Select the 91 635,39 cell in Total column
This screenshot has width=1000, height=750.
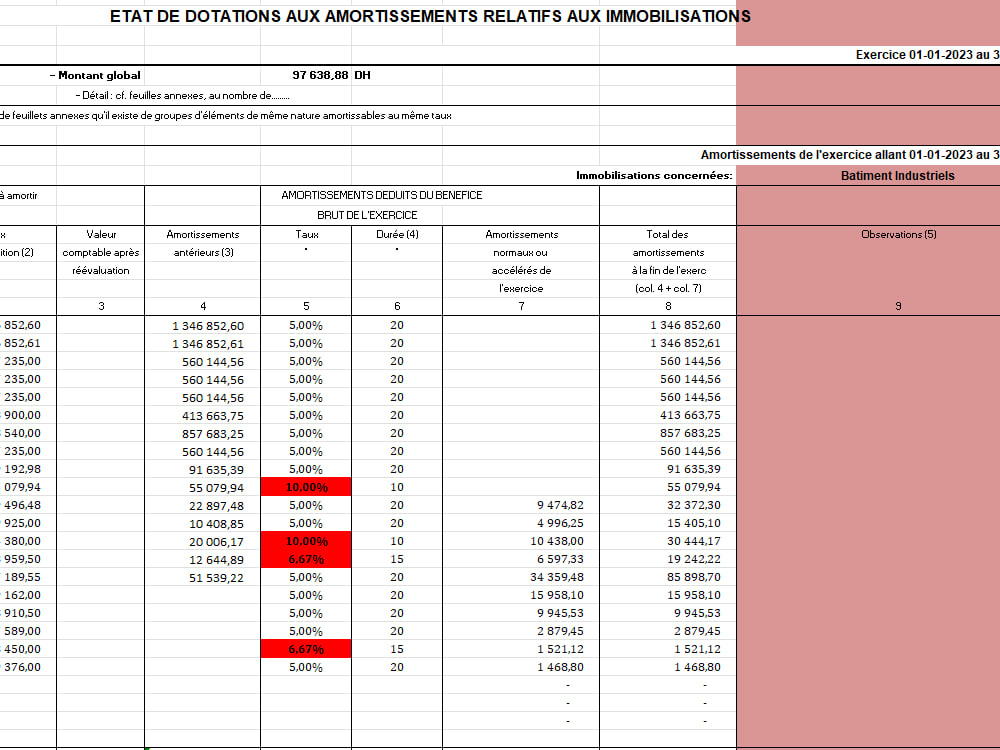pyautogui.click(x=694, y=469)
